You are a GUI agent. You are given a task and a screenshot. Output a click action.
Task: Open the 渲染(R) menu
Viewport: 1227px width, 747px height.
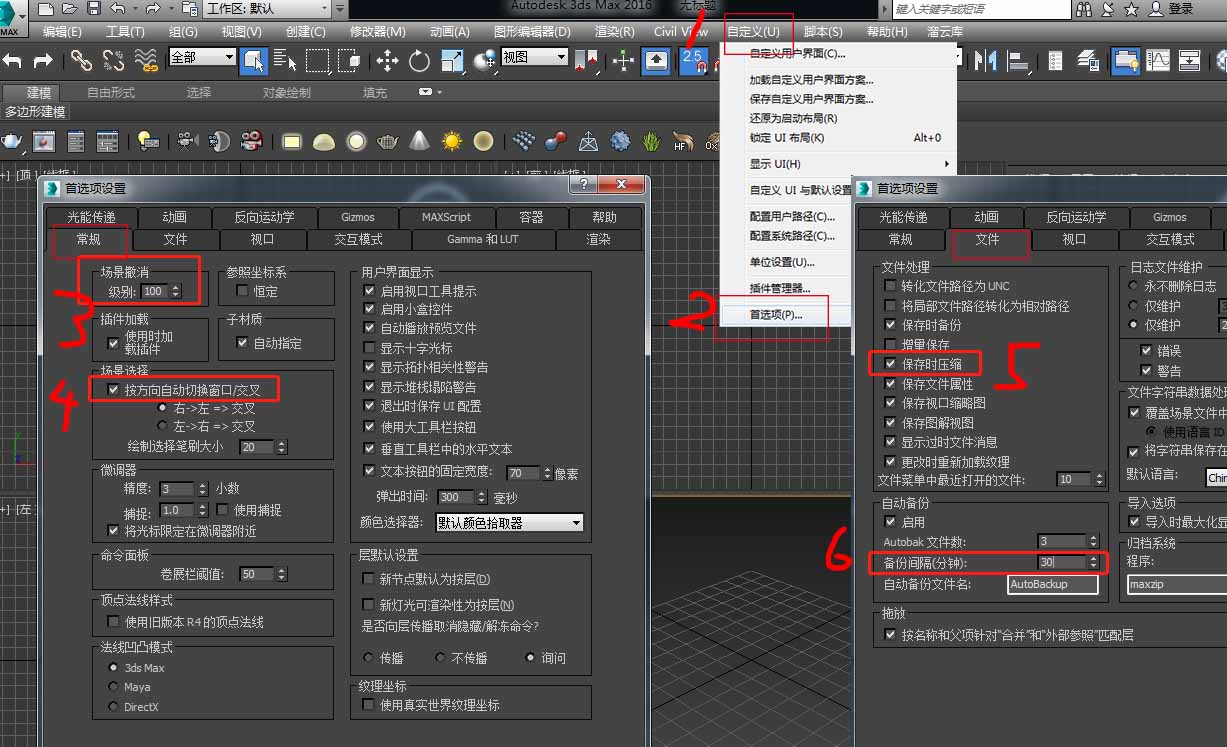pos(614,31)
